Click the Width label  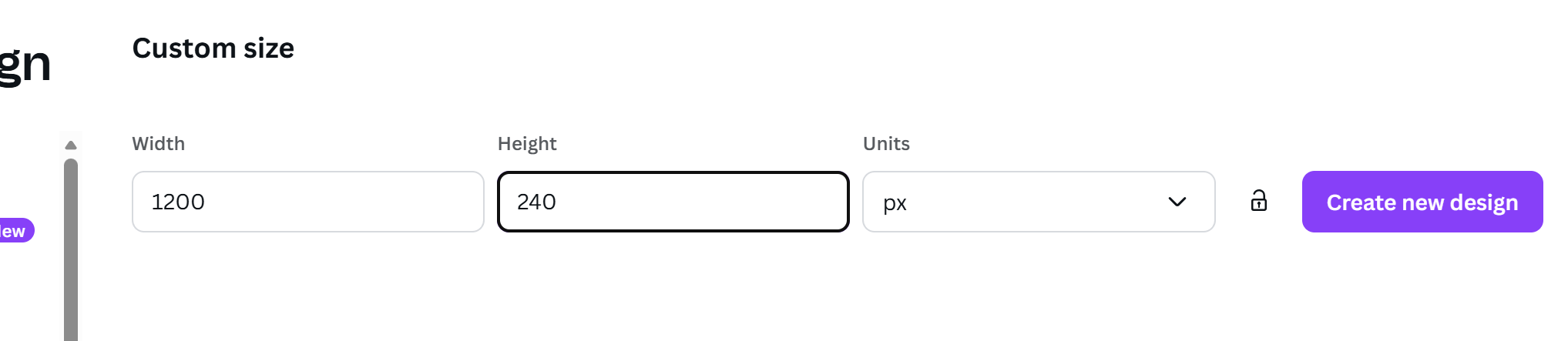[x=158, y=144]
